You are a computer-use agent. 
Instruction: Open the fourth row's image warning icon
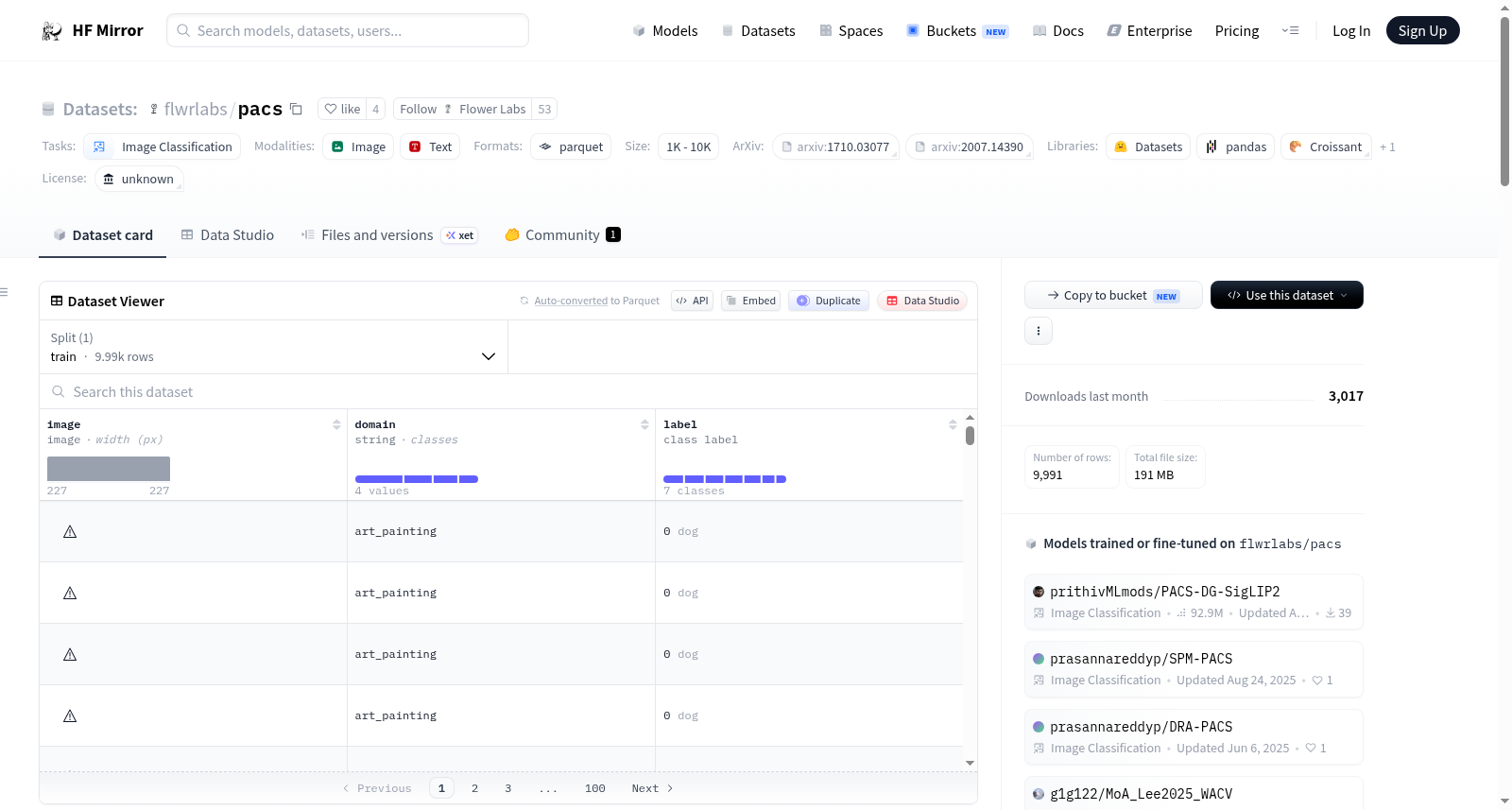click(x=70, y=716)
